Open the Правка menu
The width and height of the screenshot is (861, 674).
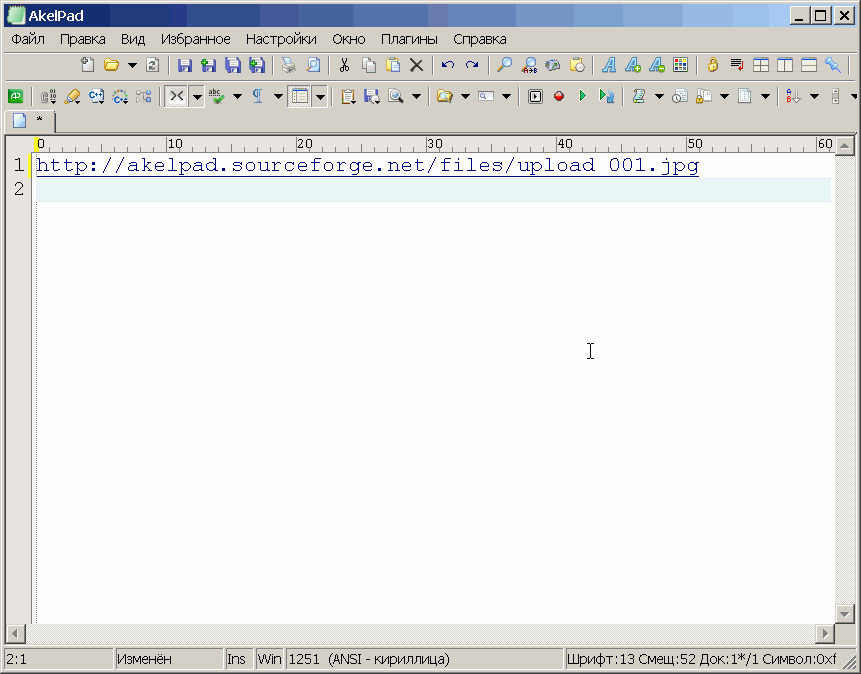82,39
